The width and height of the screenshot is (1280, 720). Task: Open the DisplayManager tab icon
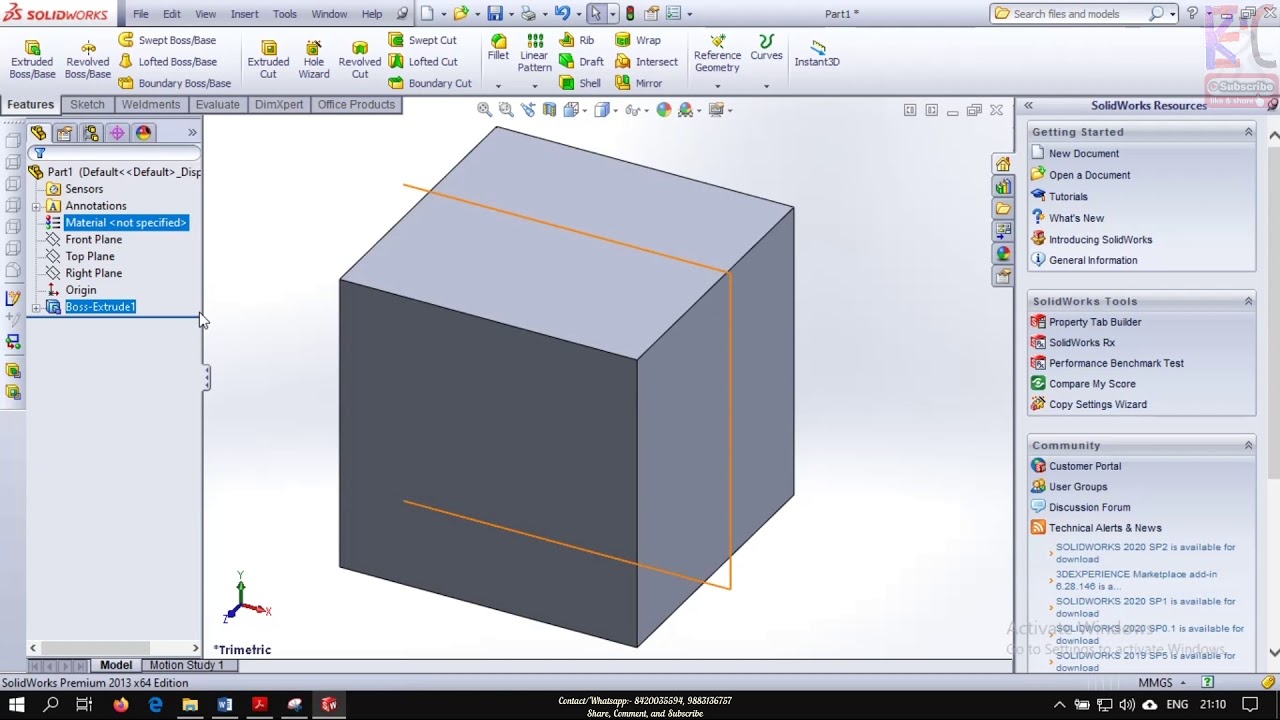pyautogui.click(x=143, y=133)
